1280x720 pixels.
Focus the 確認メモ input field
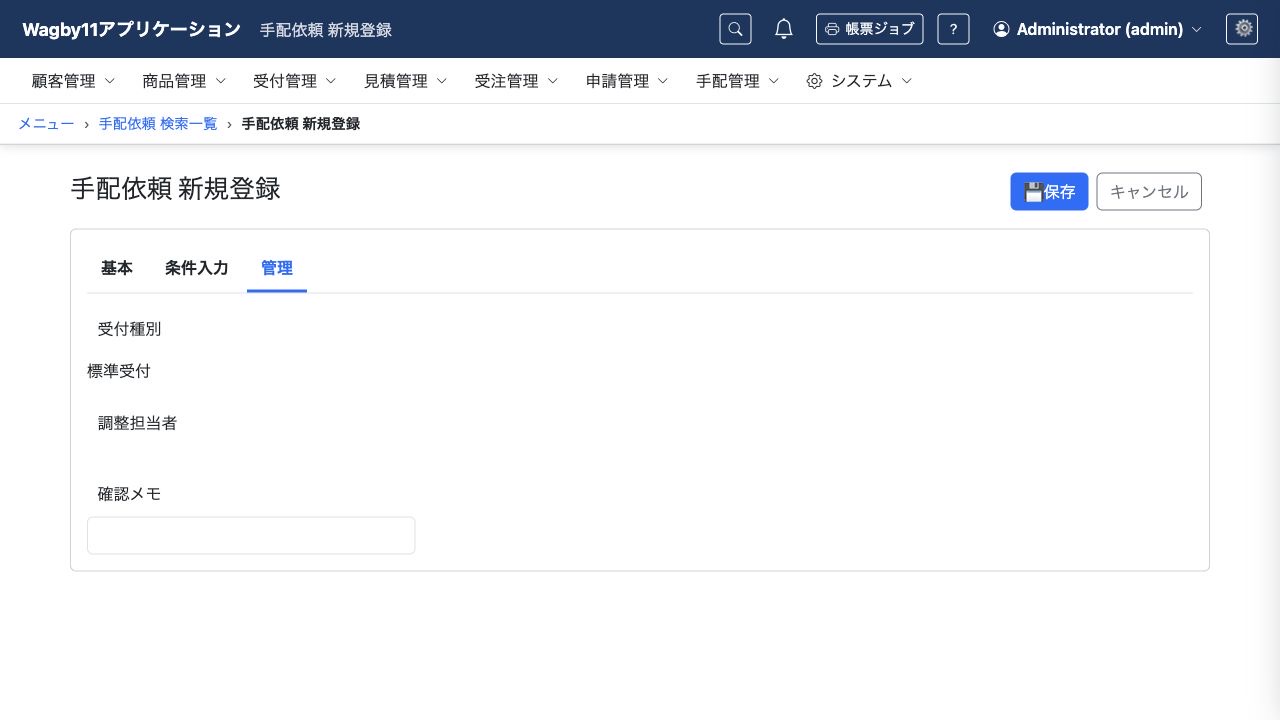pyautogui.click(x=251, y=535)
